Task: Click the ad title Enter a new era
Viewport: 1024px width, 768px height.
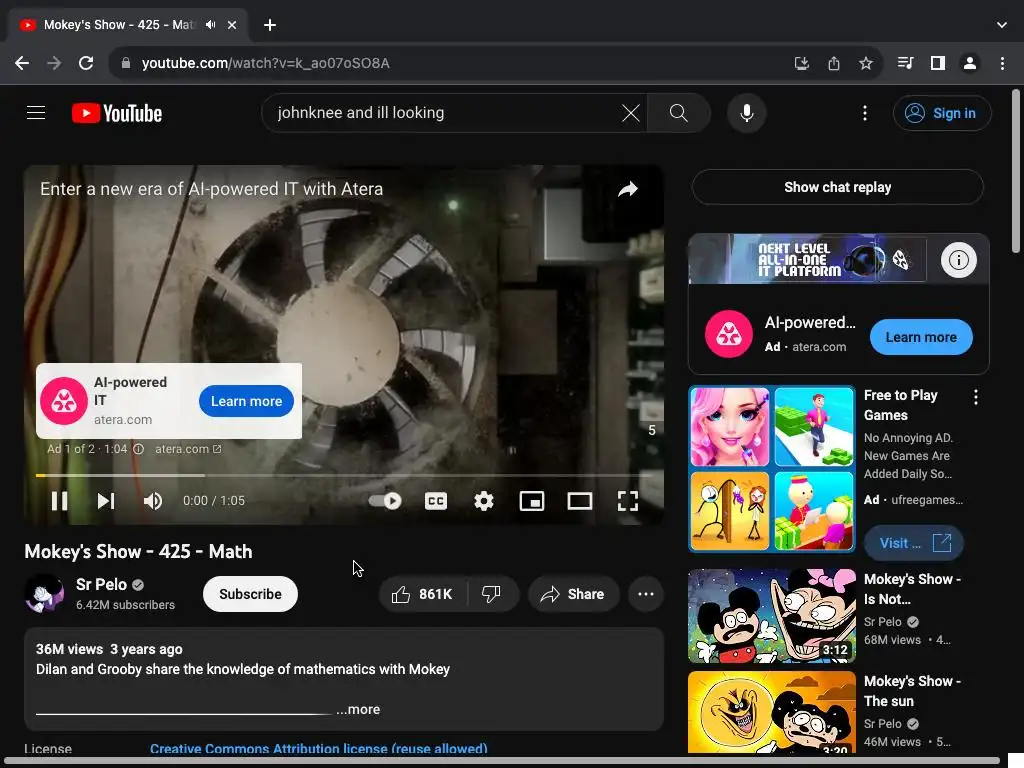Action: [212, 189]
